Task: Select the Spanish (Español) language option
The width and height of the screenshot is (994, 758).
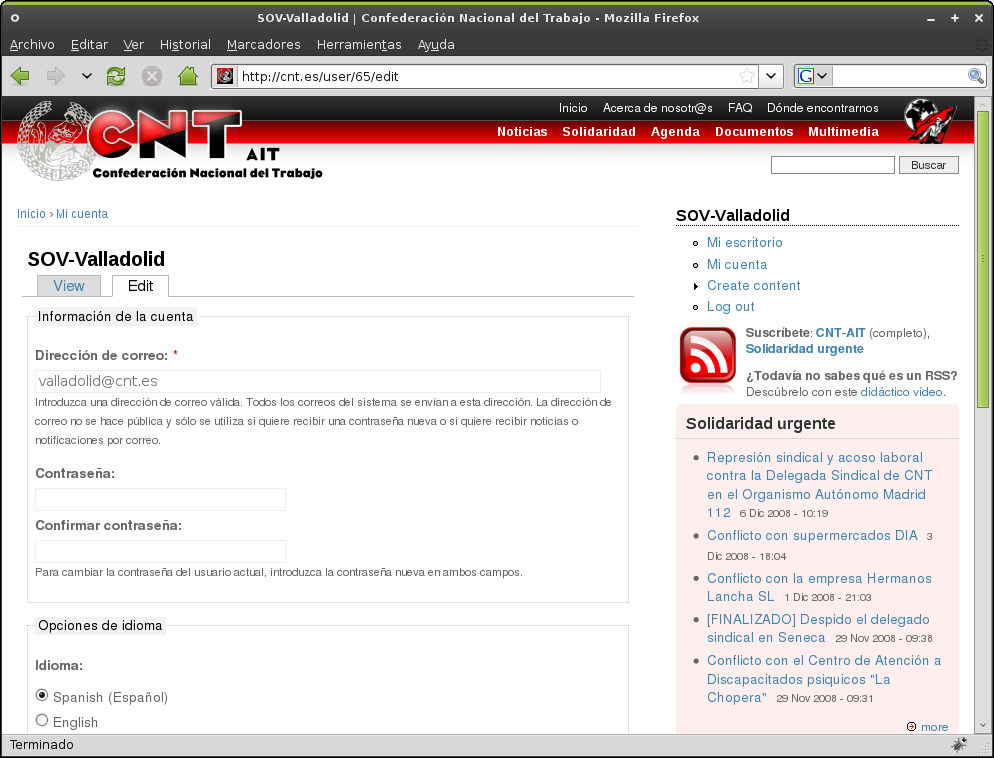Action: (x=42, y=696)
